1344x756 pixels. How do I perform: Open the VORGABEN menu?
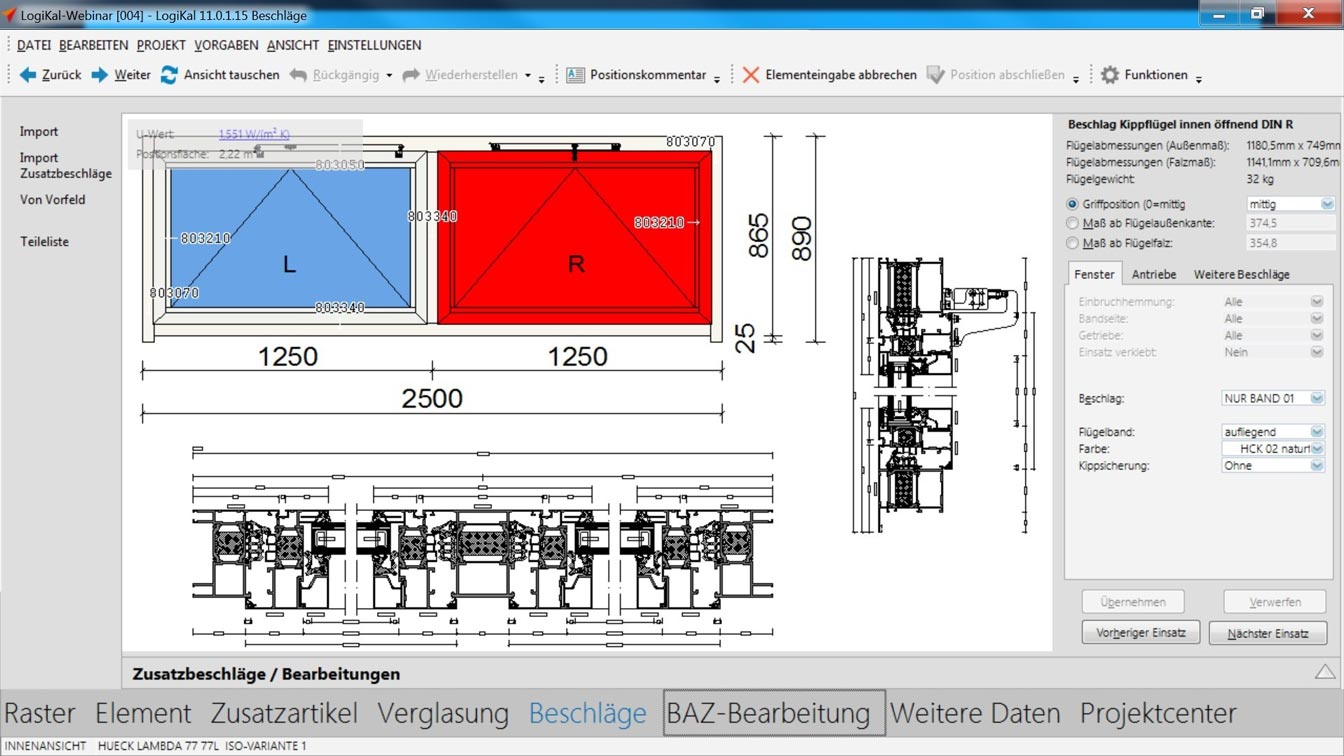pos(226,45)
